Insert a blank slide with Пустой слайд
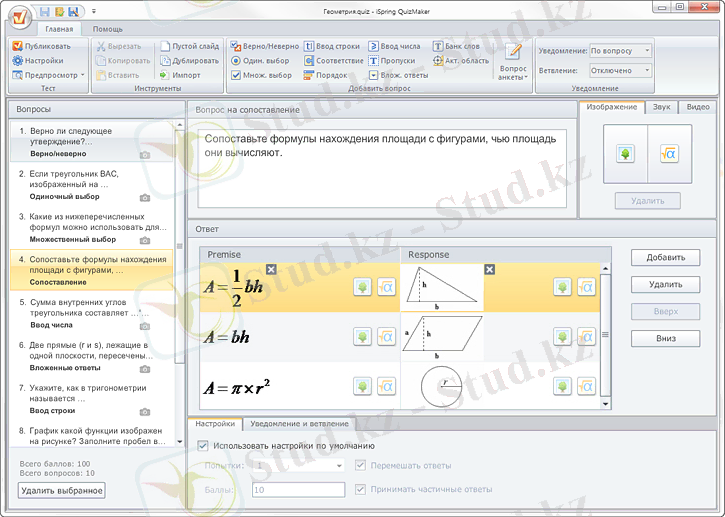Viewport: 725px width, 517px height. (189, 46)
